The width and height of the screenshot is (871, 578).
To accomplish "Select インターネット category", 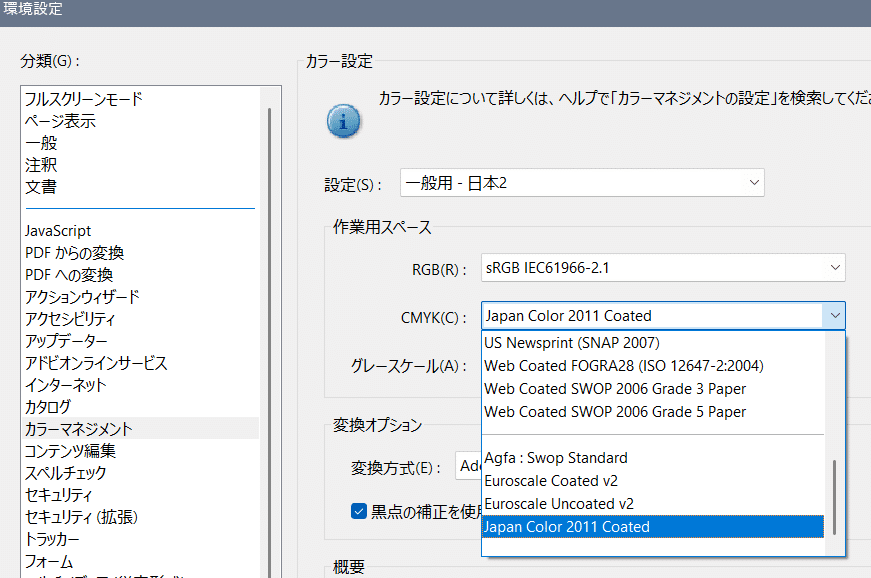I will click(141, 385).
